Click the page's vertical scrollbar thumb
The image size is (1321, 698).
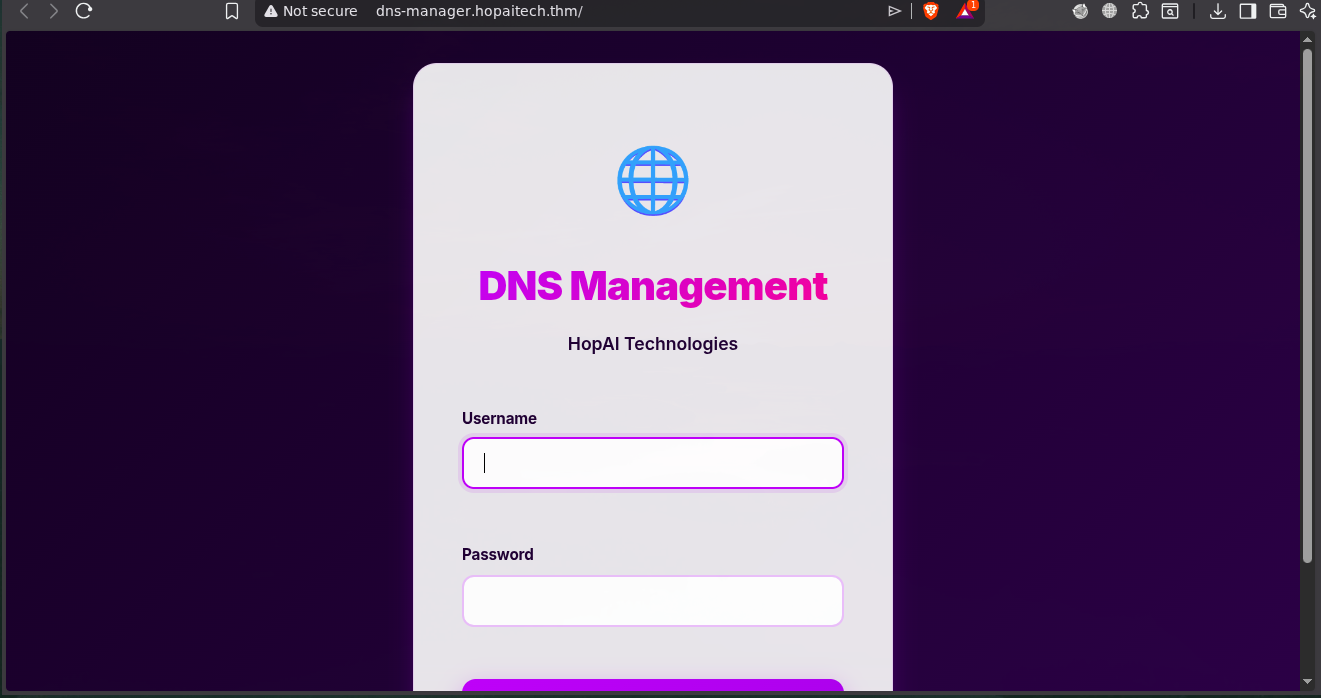[x=1307, y=300]
